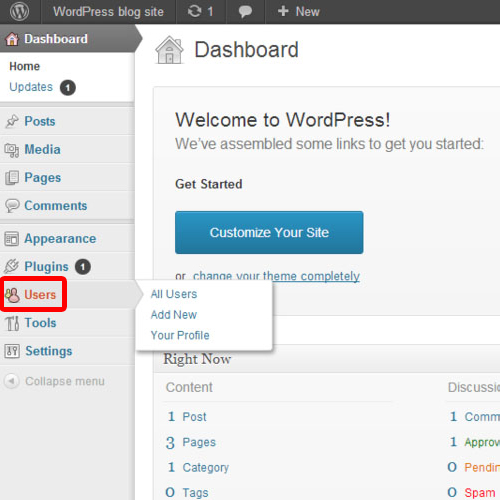Click the Posts pushpin icon
Screen dimensions: 500x500
pos(12,121)
